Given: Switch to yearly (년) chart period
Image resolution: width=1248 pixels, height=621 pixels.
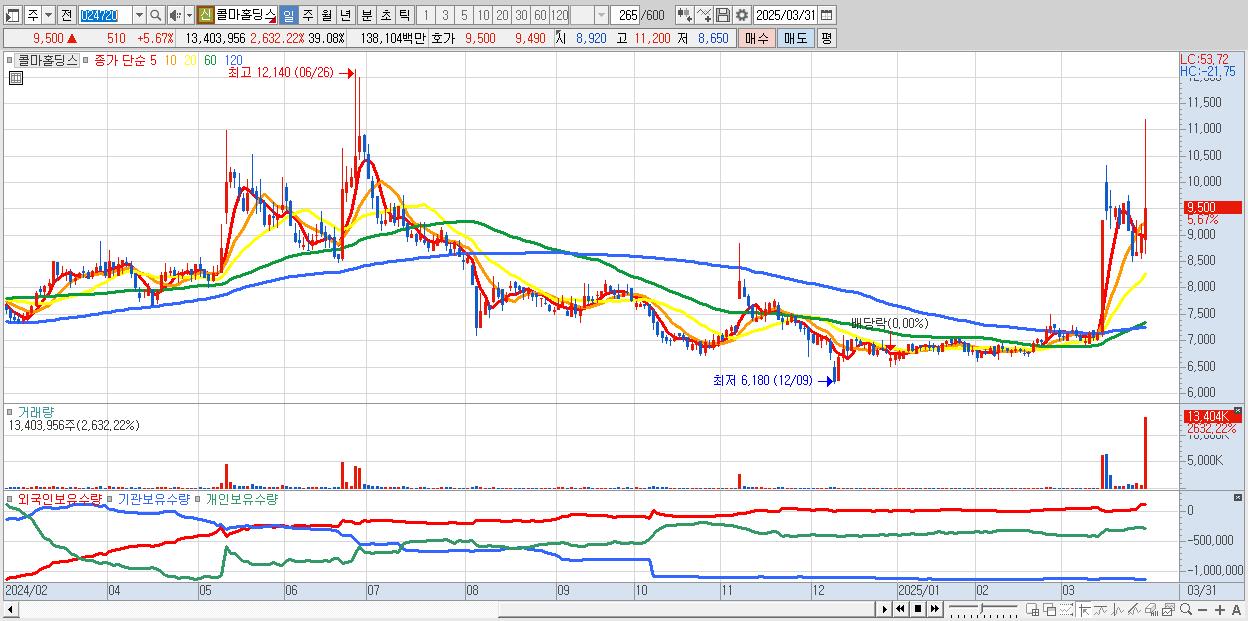Looking at the screenshot, I should coord(345,15).
